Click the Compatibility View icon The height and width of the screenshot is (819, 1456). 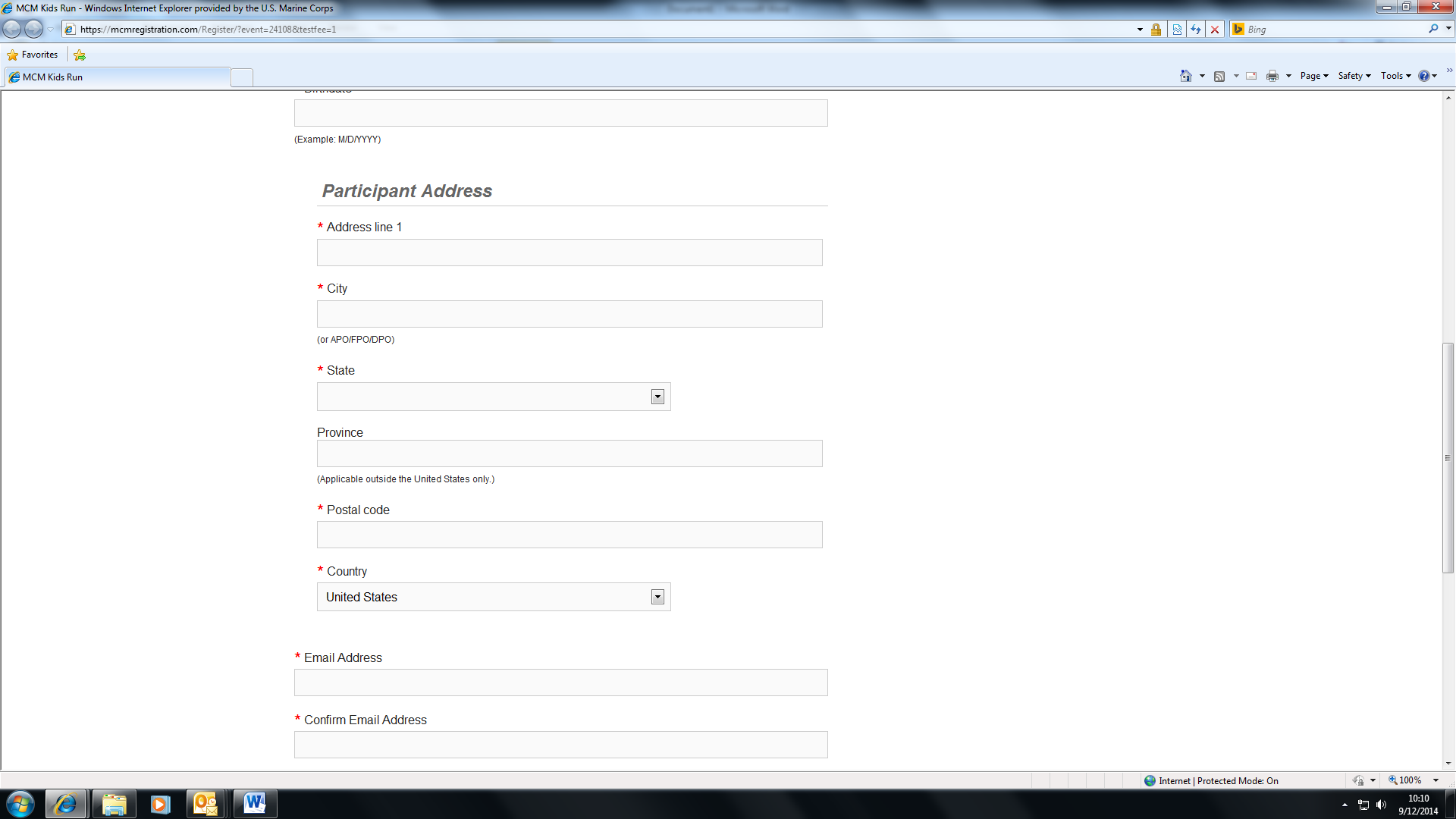coord(1177,30)
